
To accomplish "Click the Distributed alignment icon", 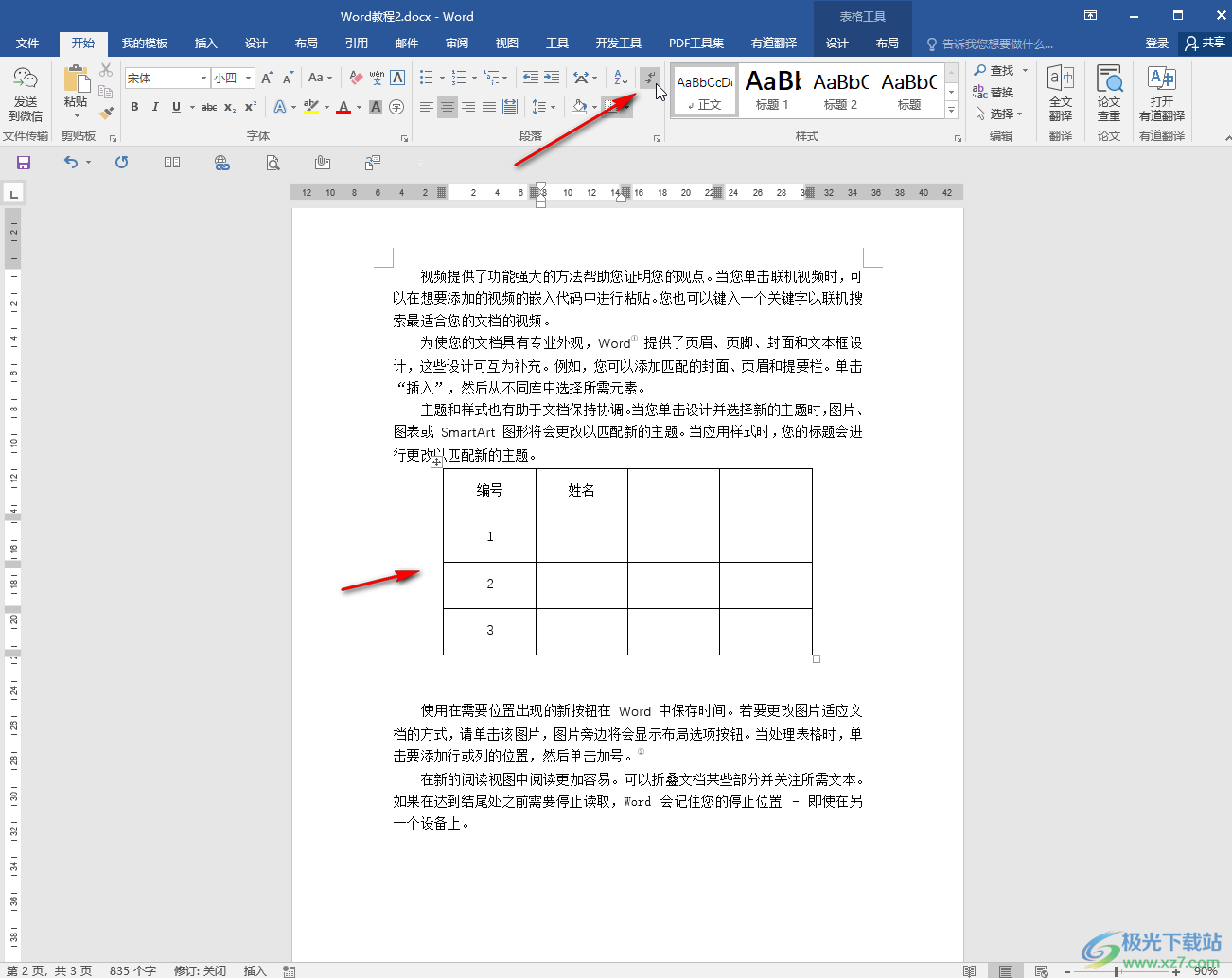I will point(510,107).
